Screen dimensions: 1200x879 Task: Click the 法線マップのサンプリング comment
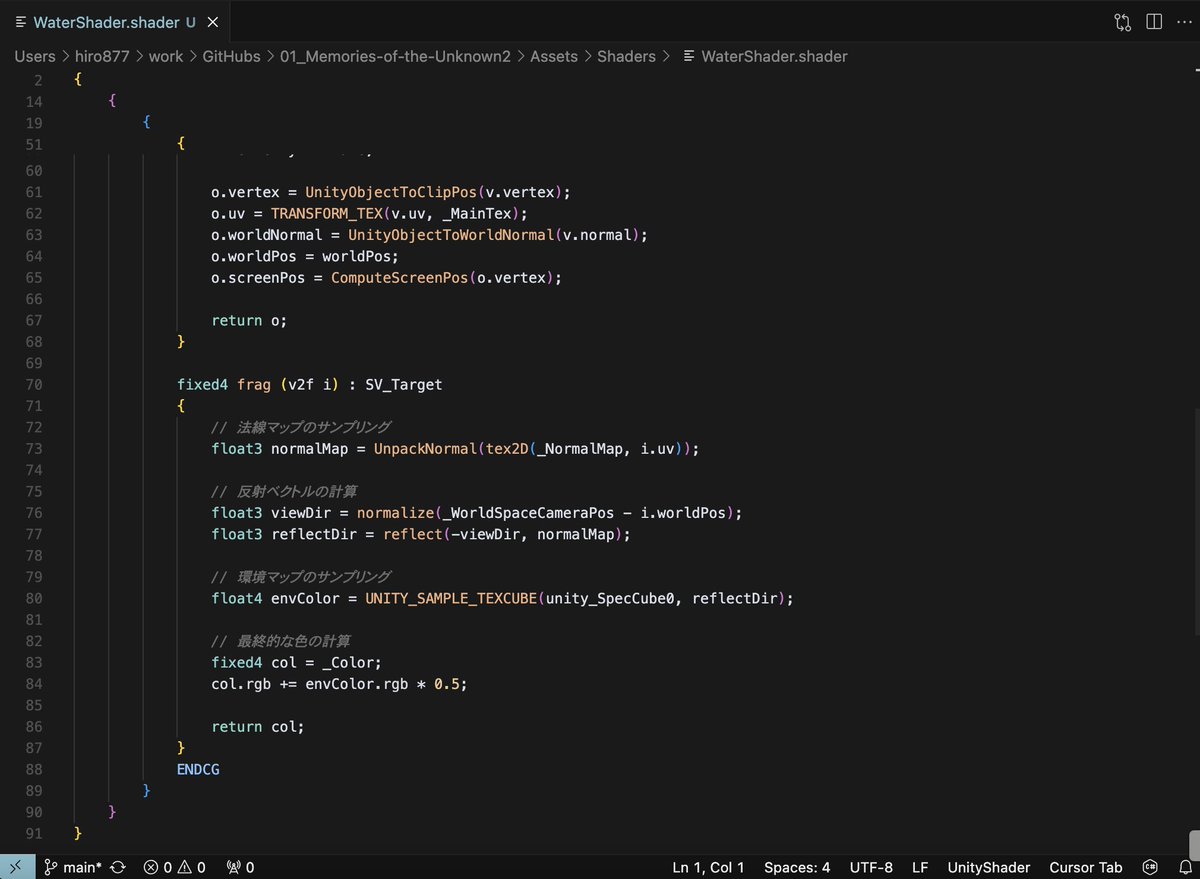pos(301,427)
